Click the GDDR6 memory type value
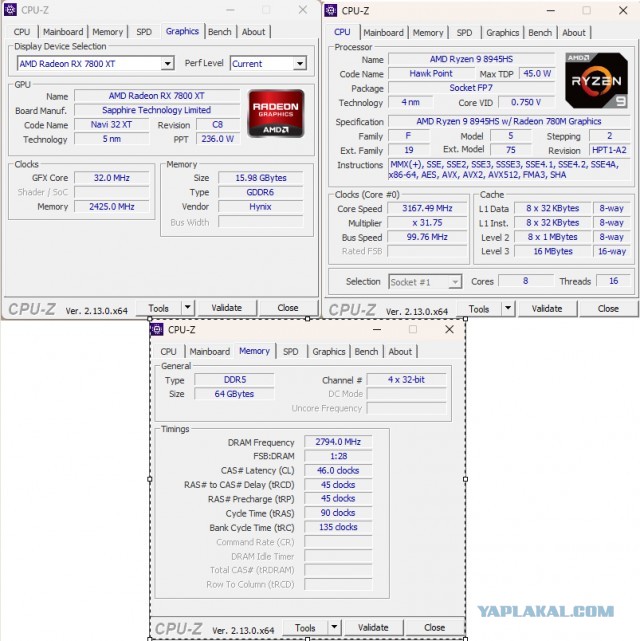The height and width of the screenshot is (641, 640). (260, 192)
